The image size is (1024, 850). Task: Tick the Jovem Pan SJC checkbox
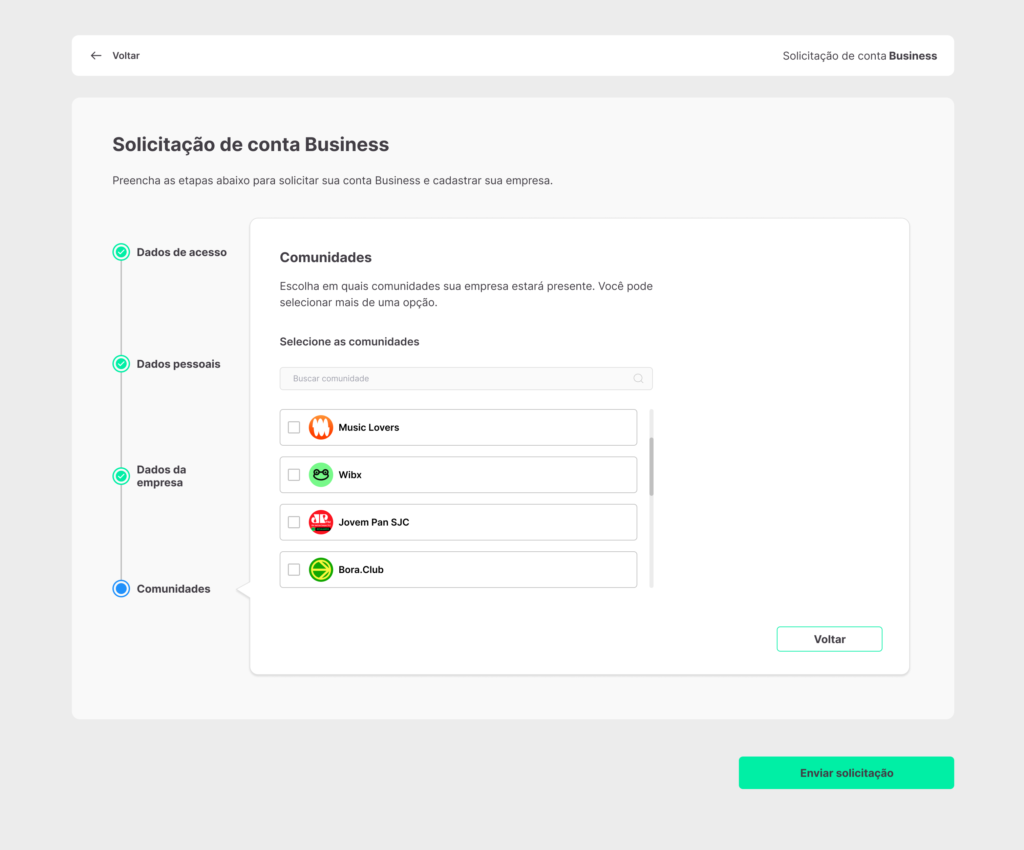pos(294,522)
